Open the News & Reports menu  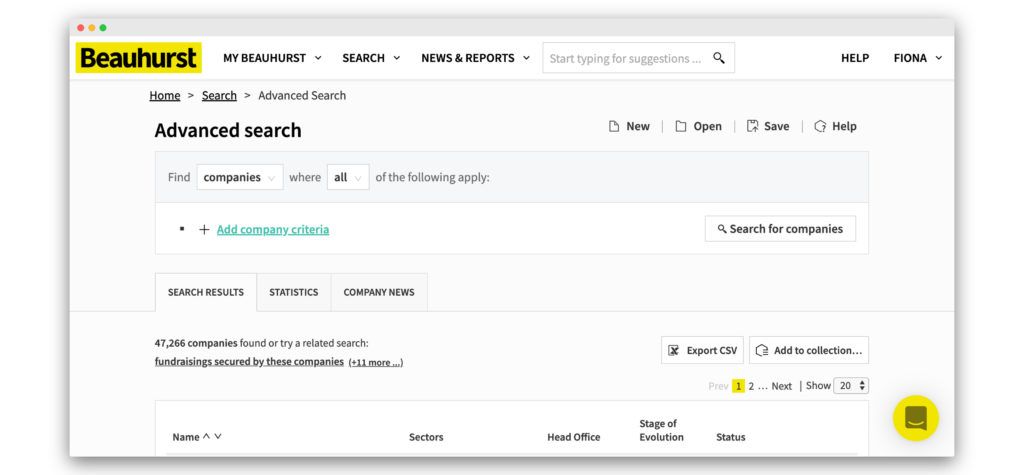[x=476, y=58]
